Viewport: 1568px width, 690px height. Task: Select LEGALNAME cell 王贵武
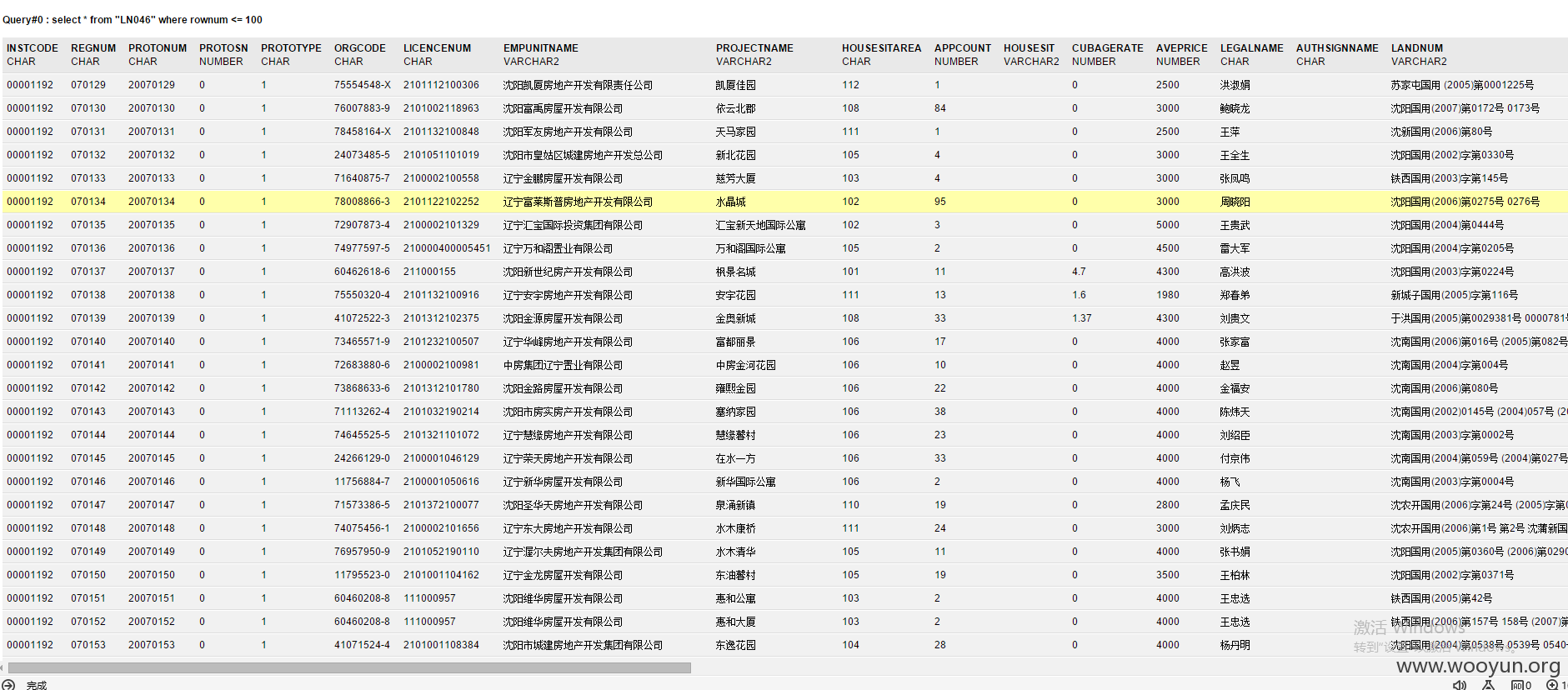click(1235, 225)
